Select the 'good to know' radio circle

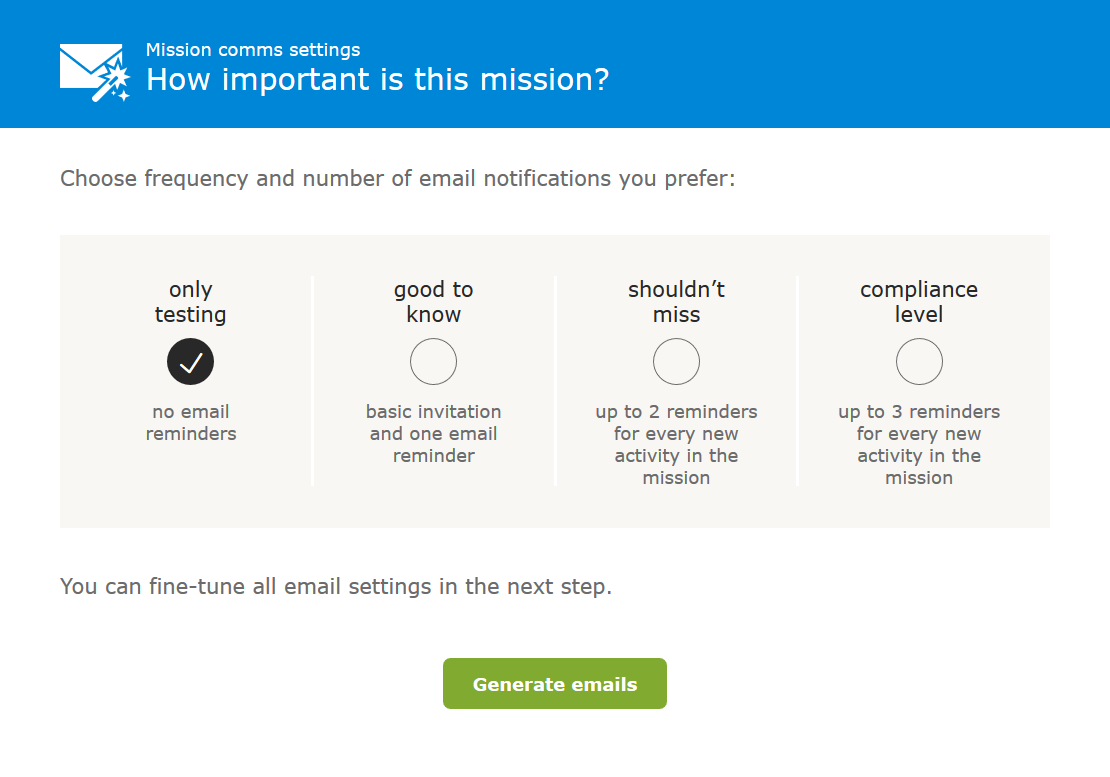tap(433, 362)
